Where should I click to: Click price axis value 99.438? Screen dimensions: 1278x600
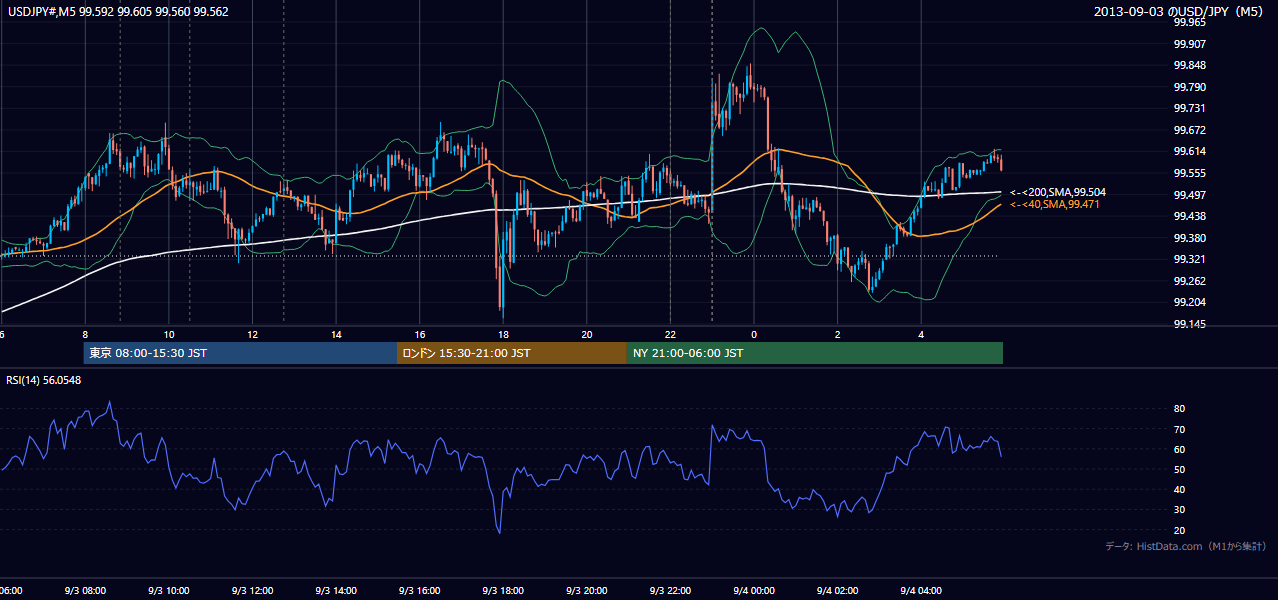pyautogui.click(x=1189, y=216)
